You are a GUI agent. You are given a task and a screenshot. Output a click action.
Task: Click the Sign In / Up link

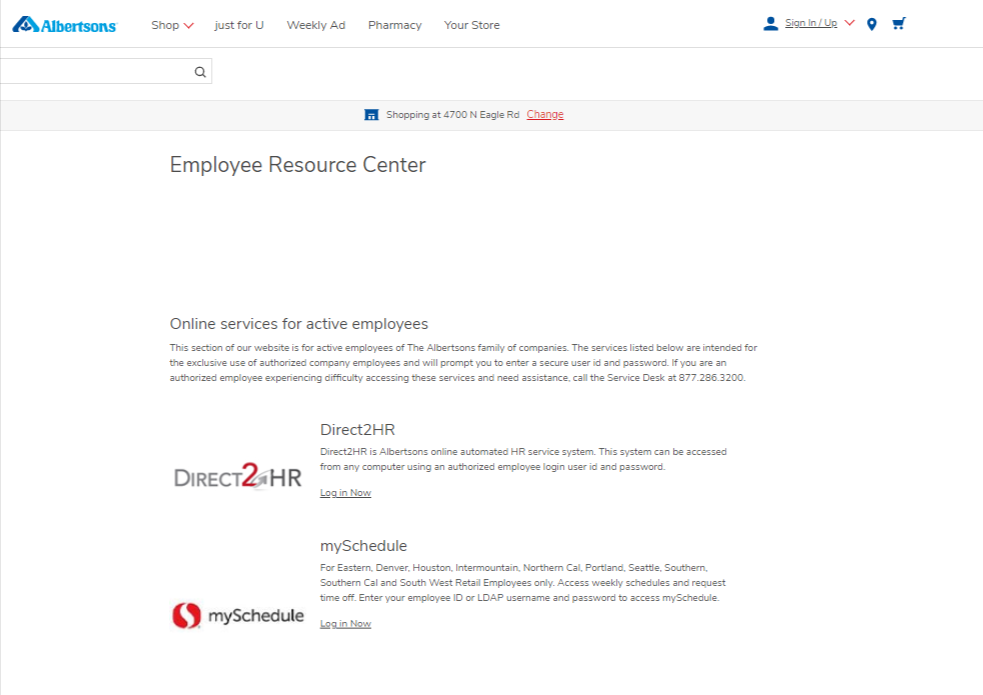(x=811, y=23)
